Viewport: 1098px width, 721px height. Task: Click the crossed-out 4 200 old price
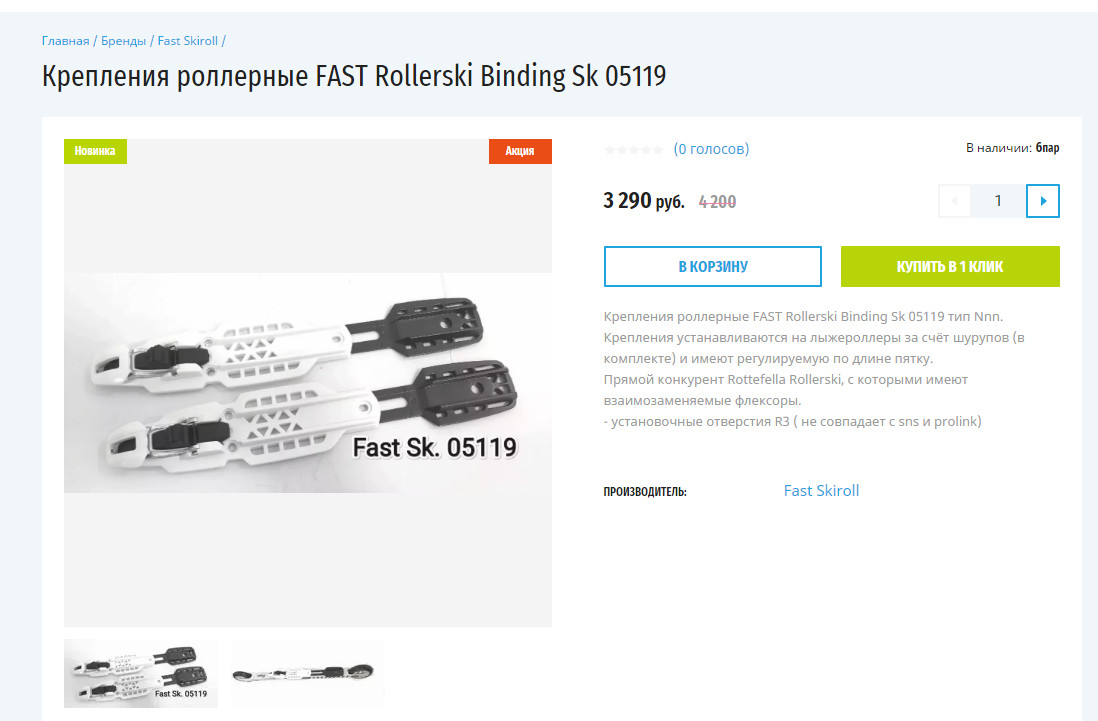pyautogui.click(x=717, y=201)
